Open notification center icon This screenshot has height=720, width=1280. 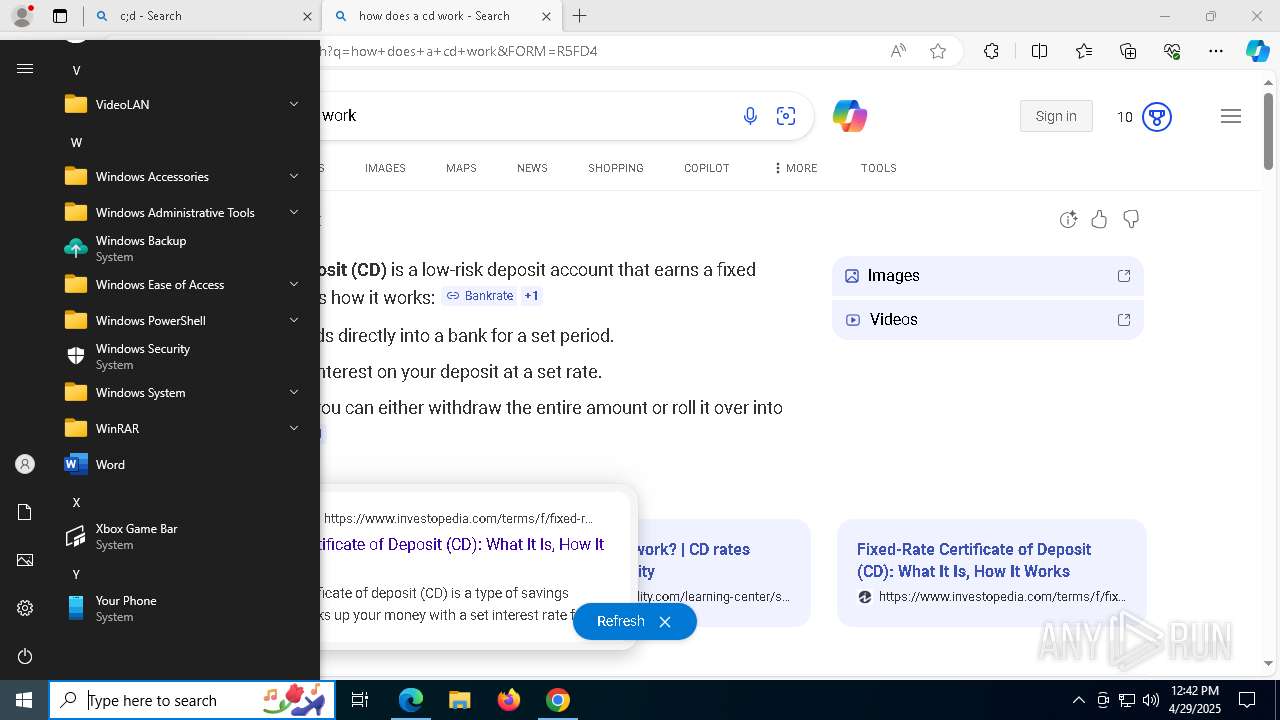click(x=1247, y=700)
